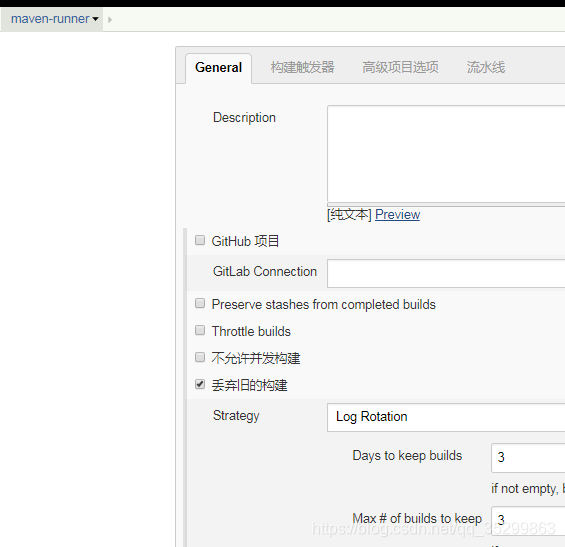Switch to the General tab
Screen dimensions: 565x547
218,68
